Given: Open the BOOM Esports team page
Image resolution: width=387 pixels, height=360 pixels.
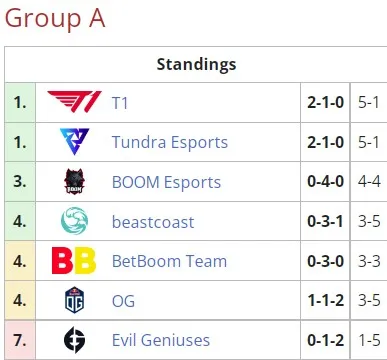Looking at the screenshot, I should [x=166, y=182].
